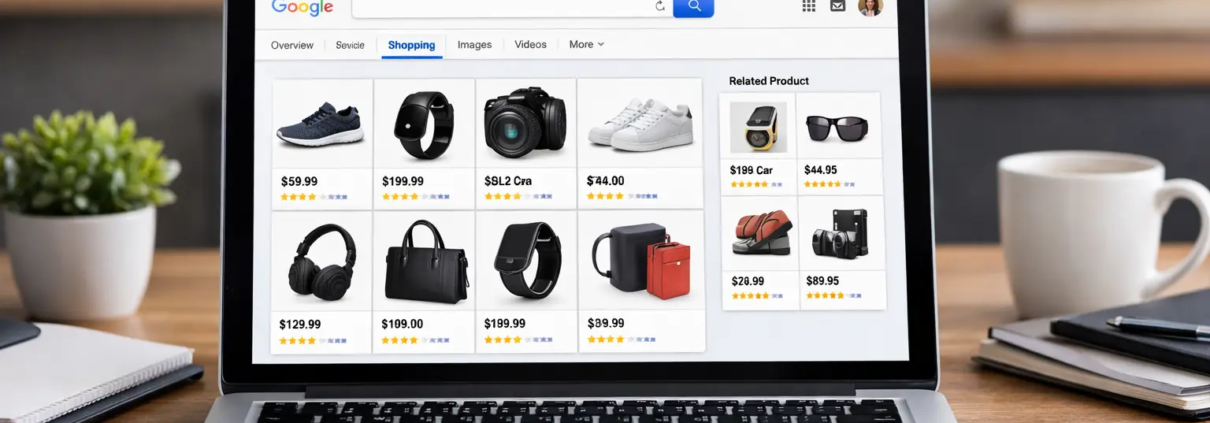Select the Overview tab
Image resolution: width=1210 pixels, height=423 pixels.
coord(292,45)
